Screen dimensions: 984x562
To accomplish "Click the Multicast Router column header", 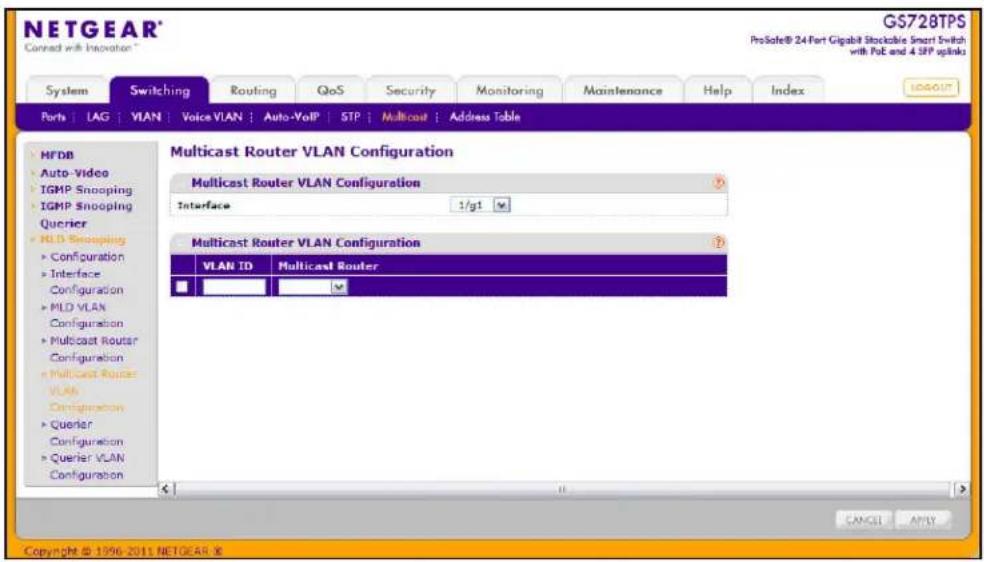I will tap(328, 266).
